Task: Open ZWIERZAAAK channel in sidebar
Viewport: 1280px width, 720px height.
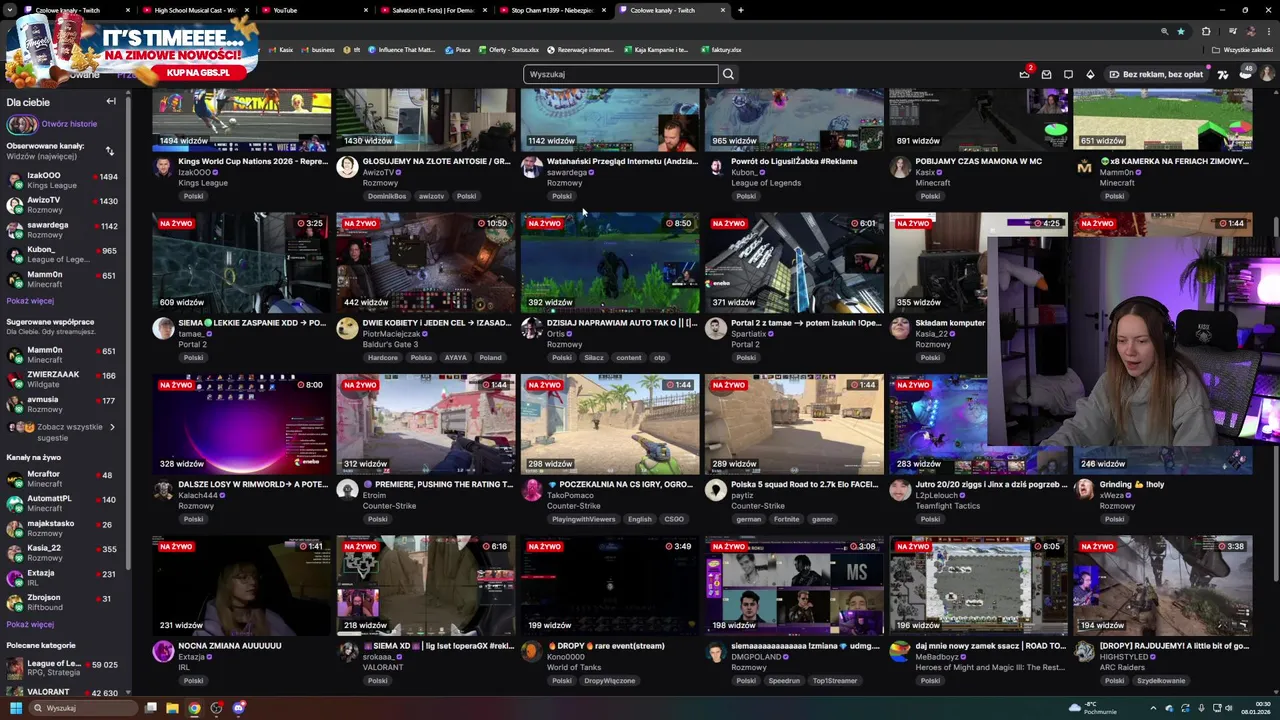Action: tap(62, 379)
